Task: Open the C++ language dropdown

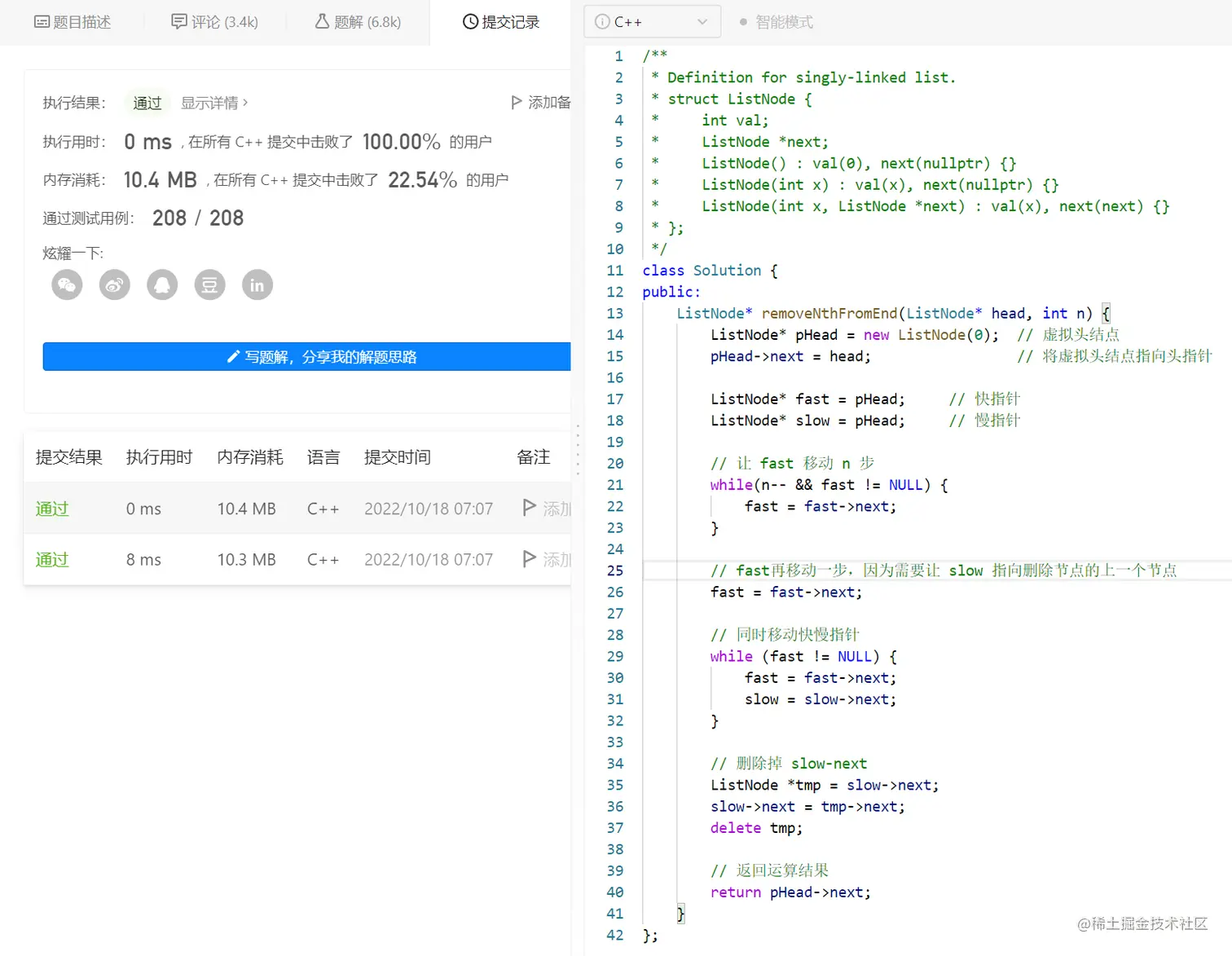Action: coord(653,22)
